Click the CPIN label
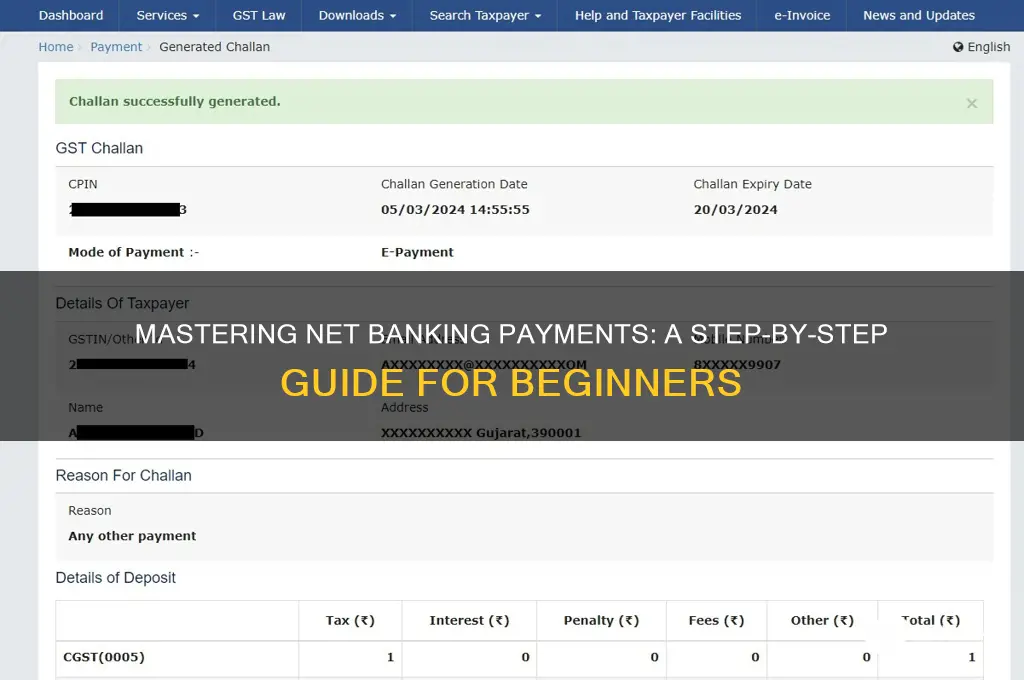 tap(83, 184)
